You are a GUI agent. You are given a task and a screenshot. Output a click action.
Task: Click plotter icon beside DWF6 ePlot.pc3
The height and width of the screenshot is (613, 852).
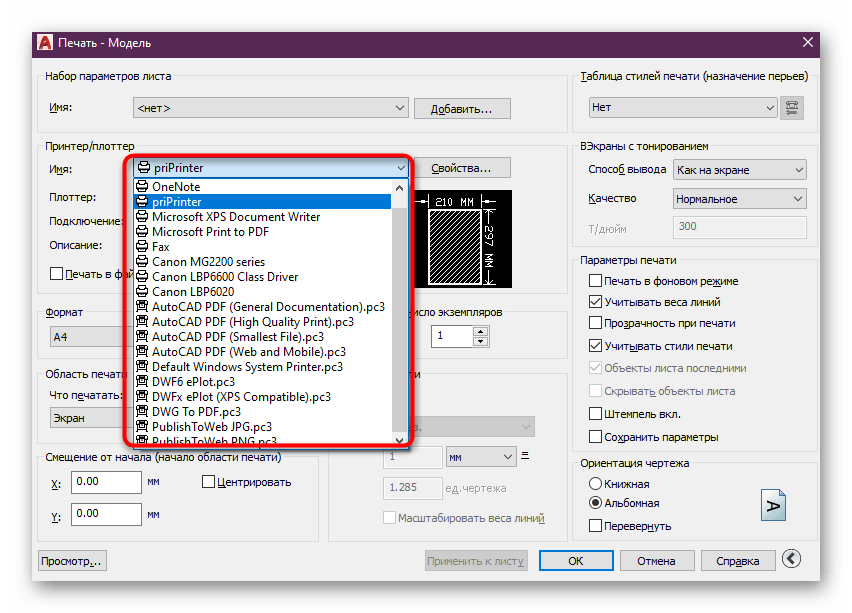coord(143,382)
